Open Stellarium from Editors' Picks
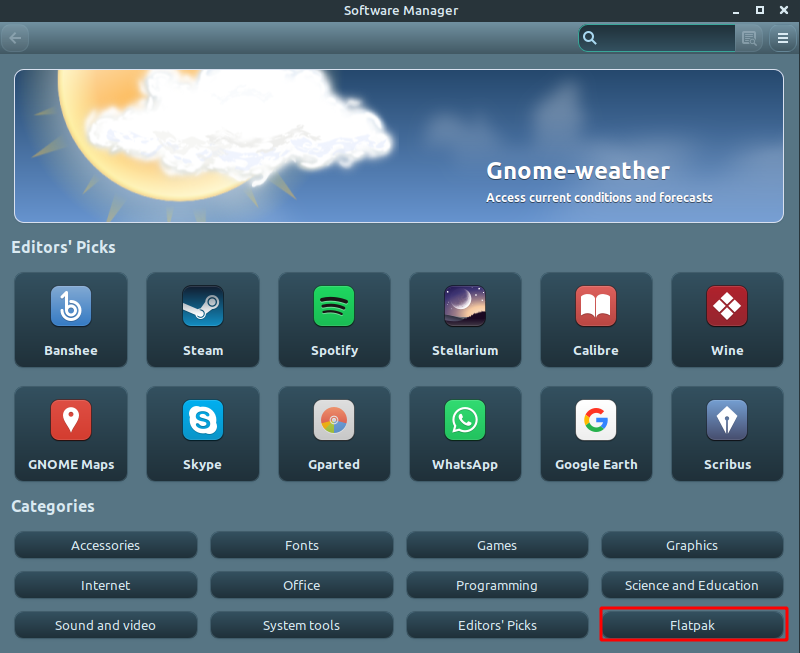 click(465, 320)
